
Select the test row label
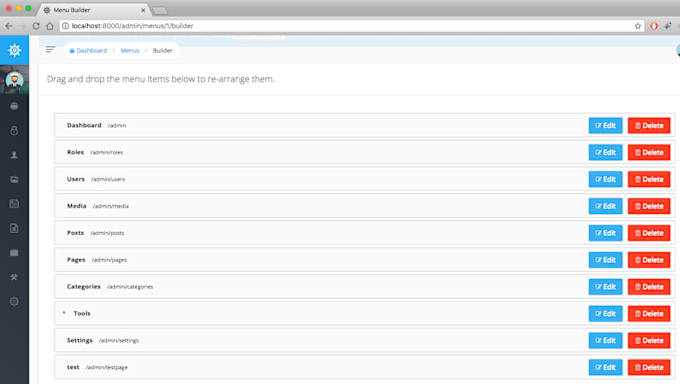[x=73, y=367]
